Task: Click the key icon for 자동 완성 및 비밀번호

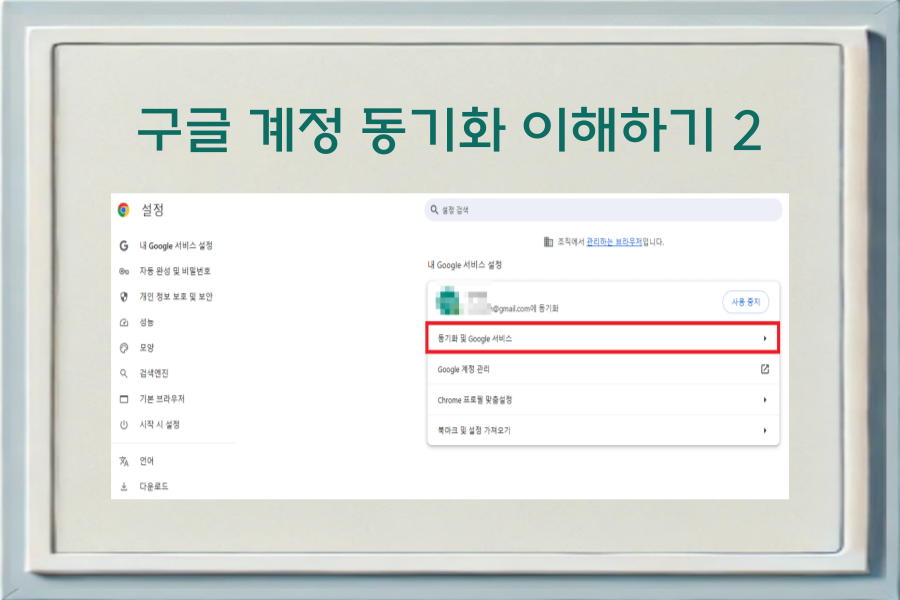Action: (123, 271)
